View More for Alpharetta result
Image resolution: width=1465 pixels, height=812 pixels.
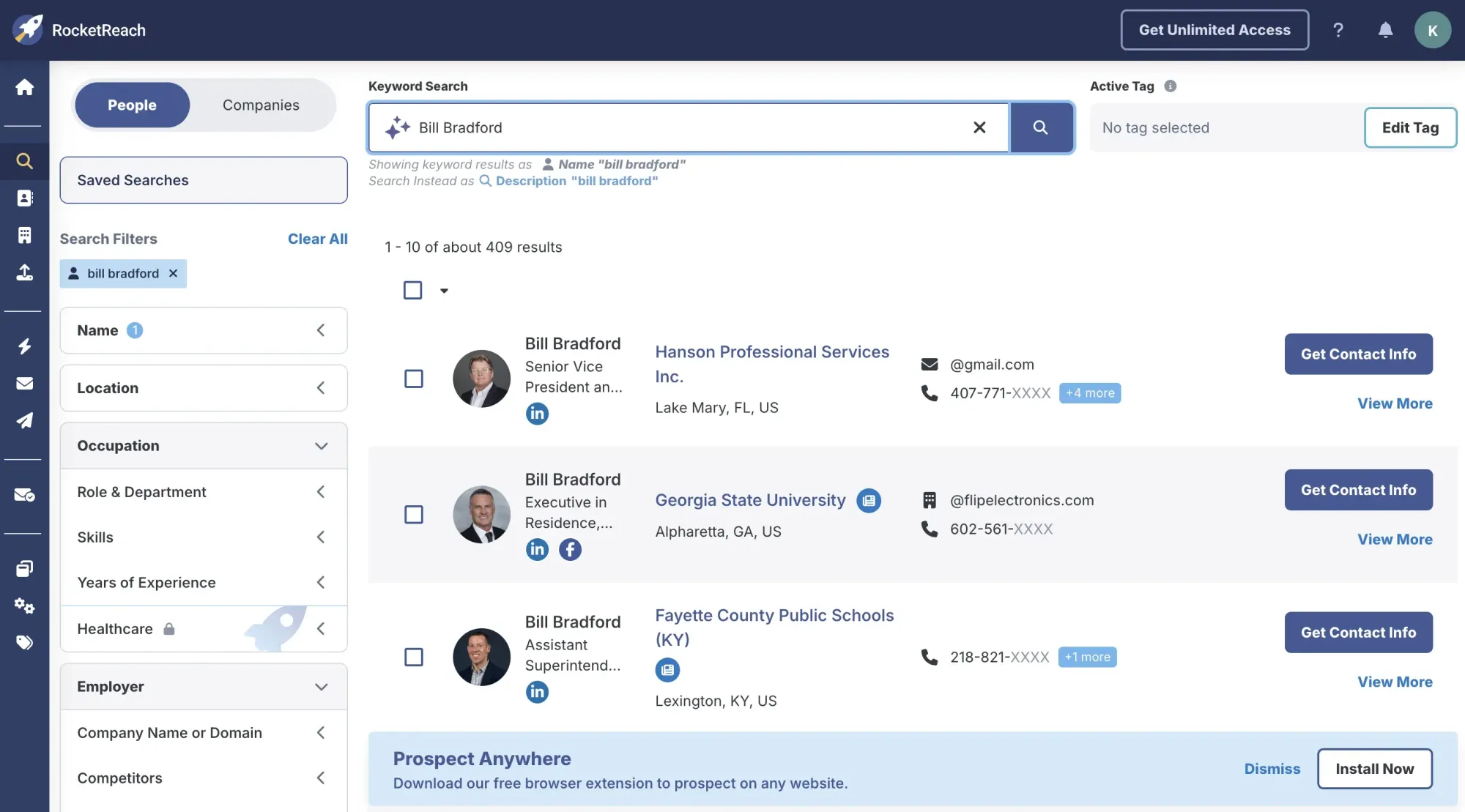(1395, 540)
